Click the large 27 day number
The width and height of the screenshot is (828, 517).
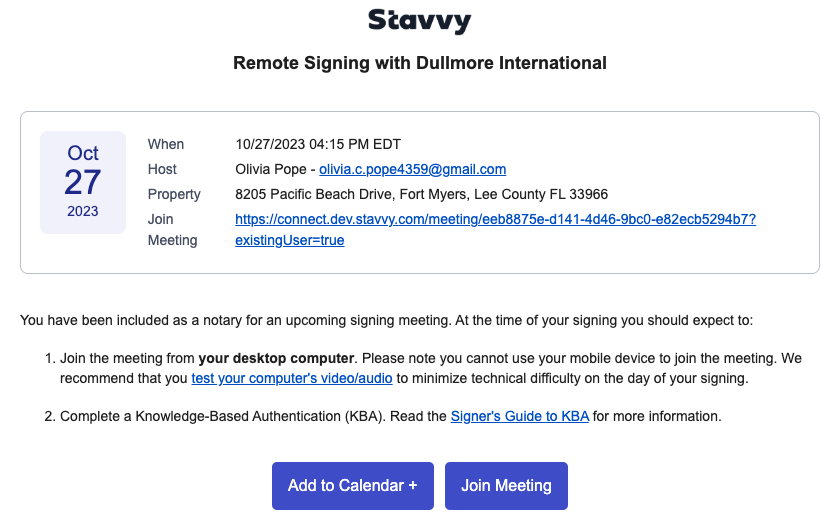coord(82,183)
